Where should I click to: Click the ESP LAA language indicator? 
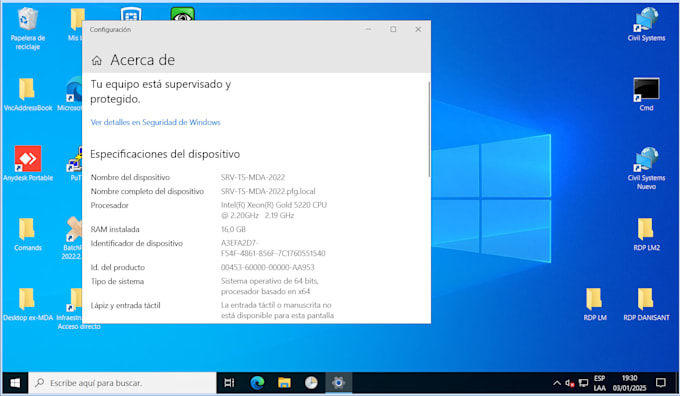(599, 383)
